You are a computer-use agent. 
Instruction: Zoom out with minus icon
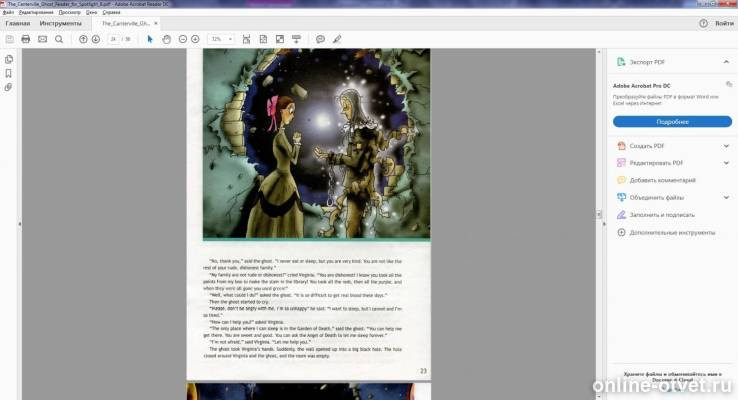(183, 39)
